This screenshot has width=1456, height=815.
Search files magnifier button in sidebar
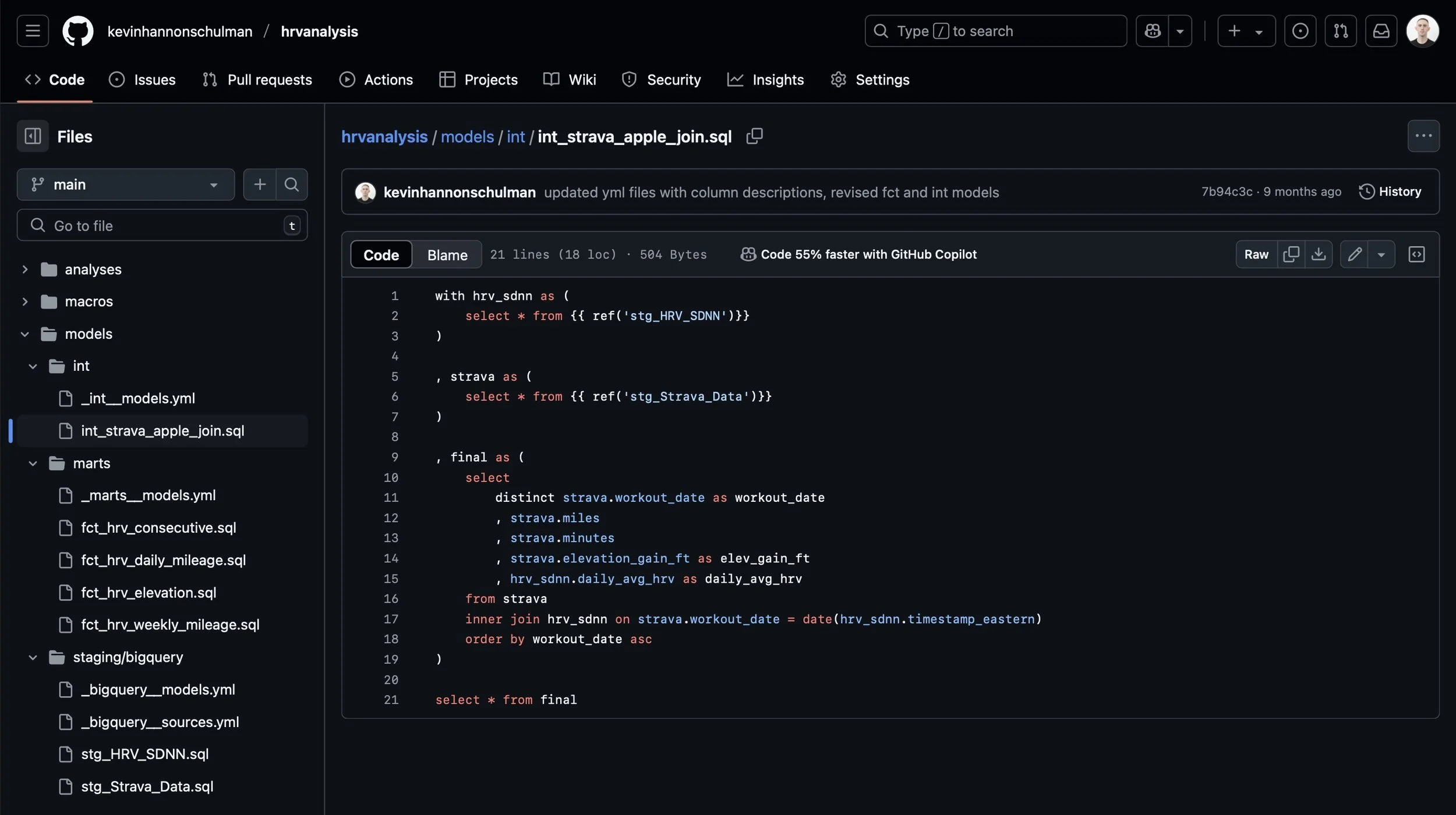291,185
